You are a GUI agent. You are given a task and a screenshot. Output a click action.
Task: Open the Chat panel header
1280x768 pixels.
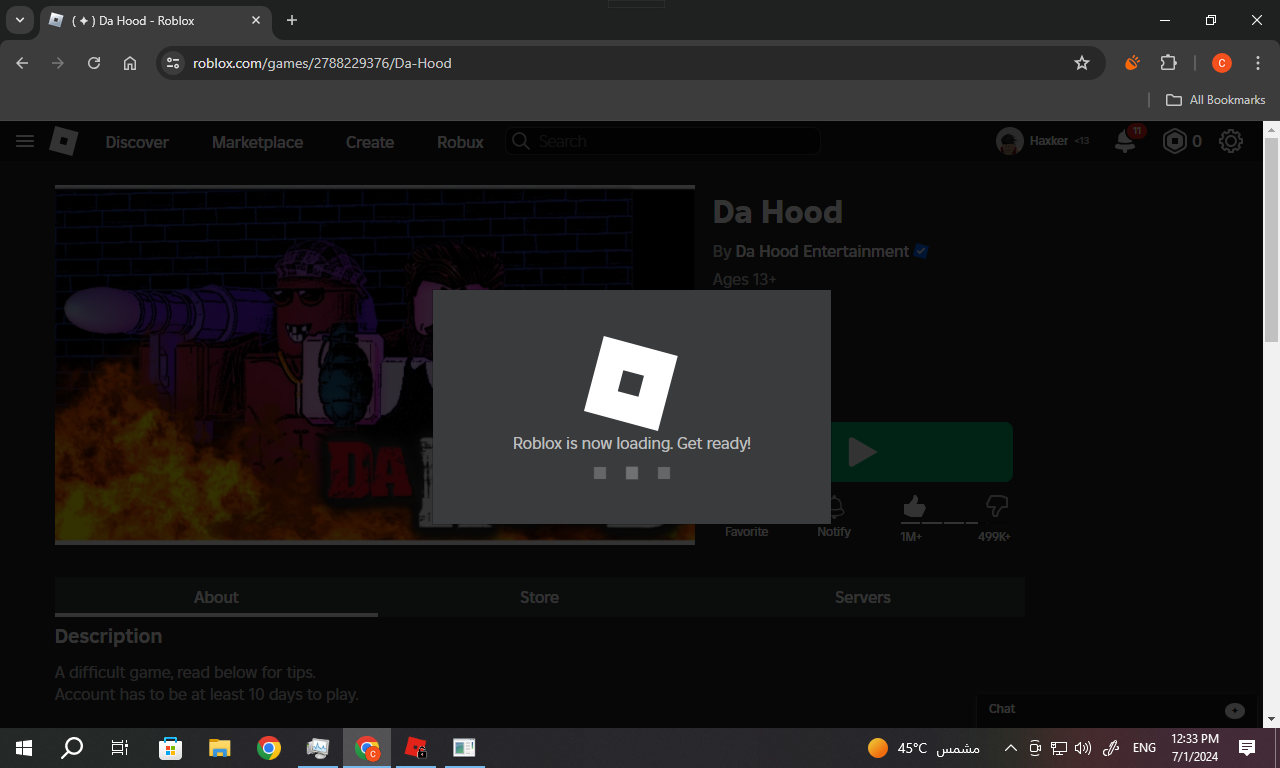click(x=1115, y=710)
